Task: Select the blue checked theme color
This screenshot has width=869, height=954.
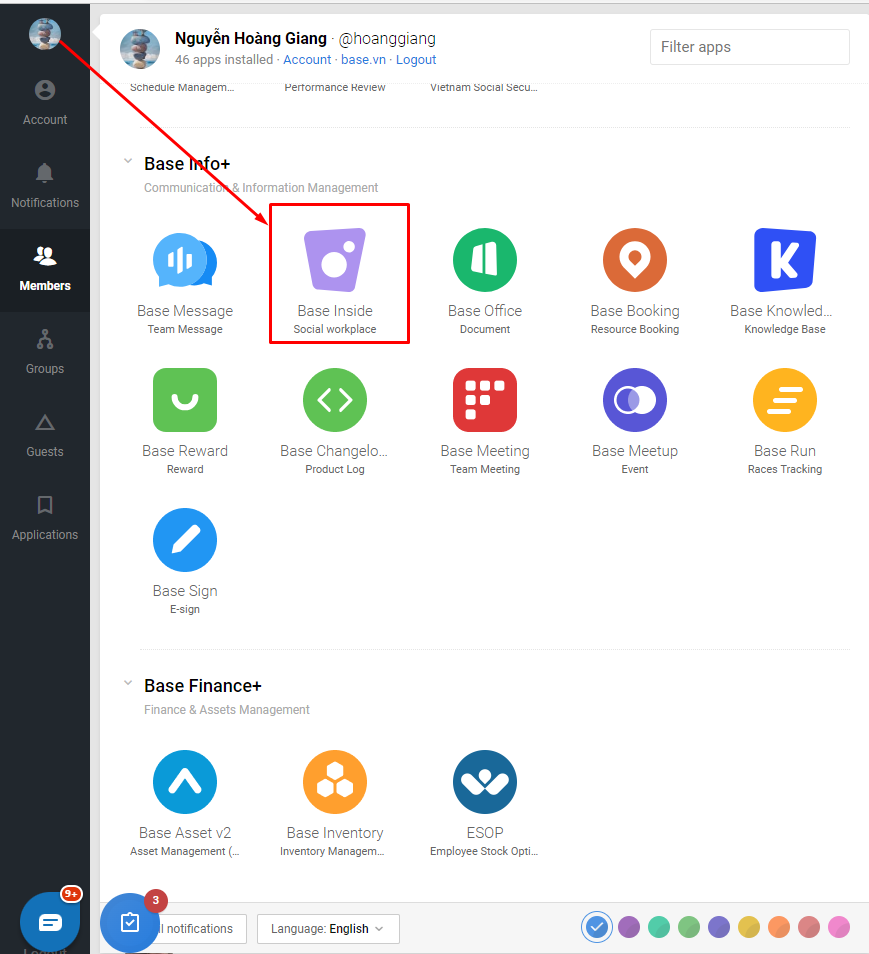Action: pos(597,927)
